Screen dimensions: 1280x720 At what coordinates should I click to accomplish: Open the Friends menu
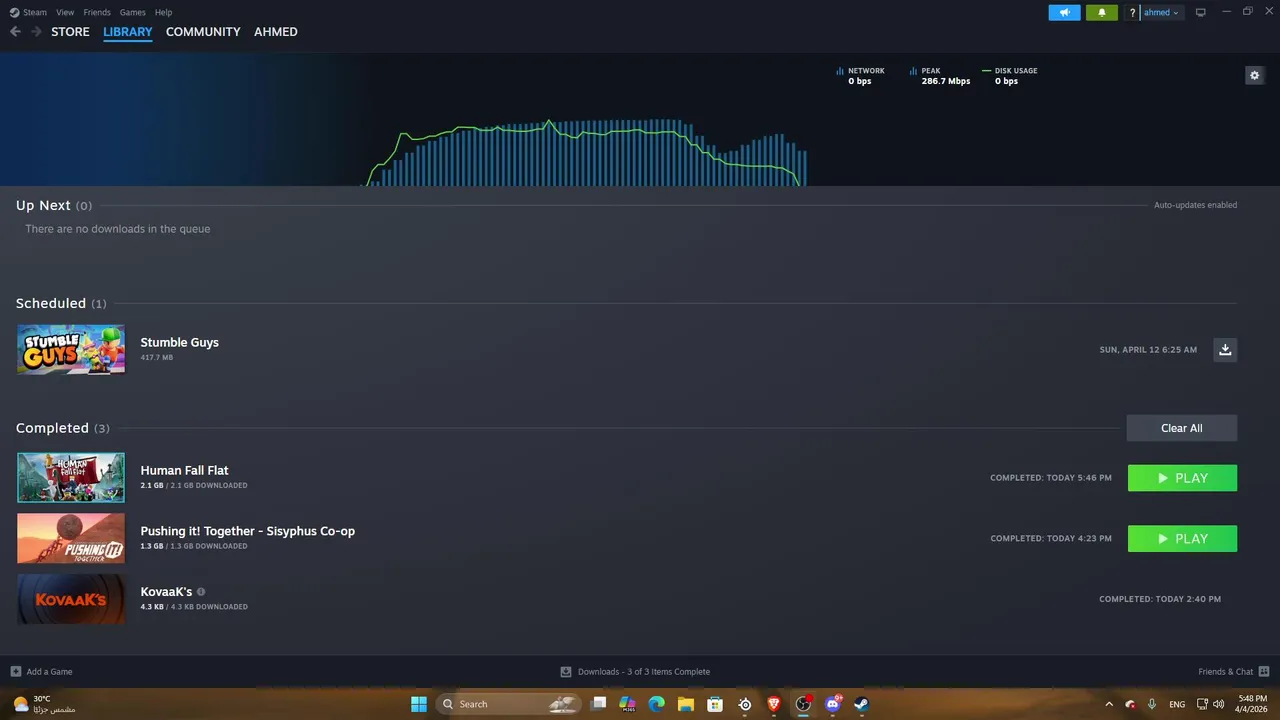click(x=97, y=12)
